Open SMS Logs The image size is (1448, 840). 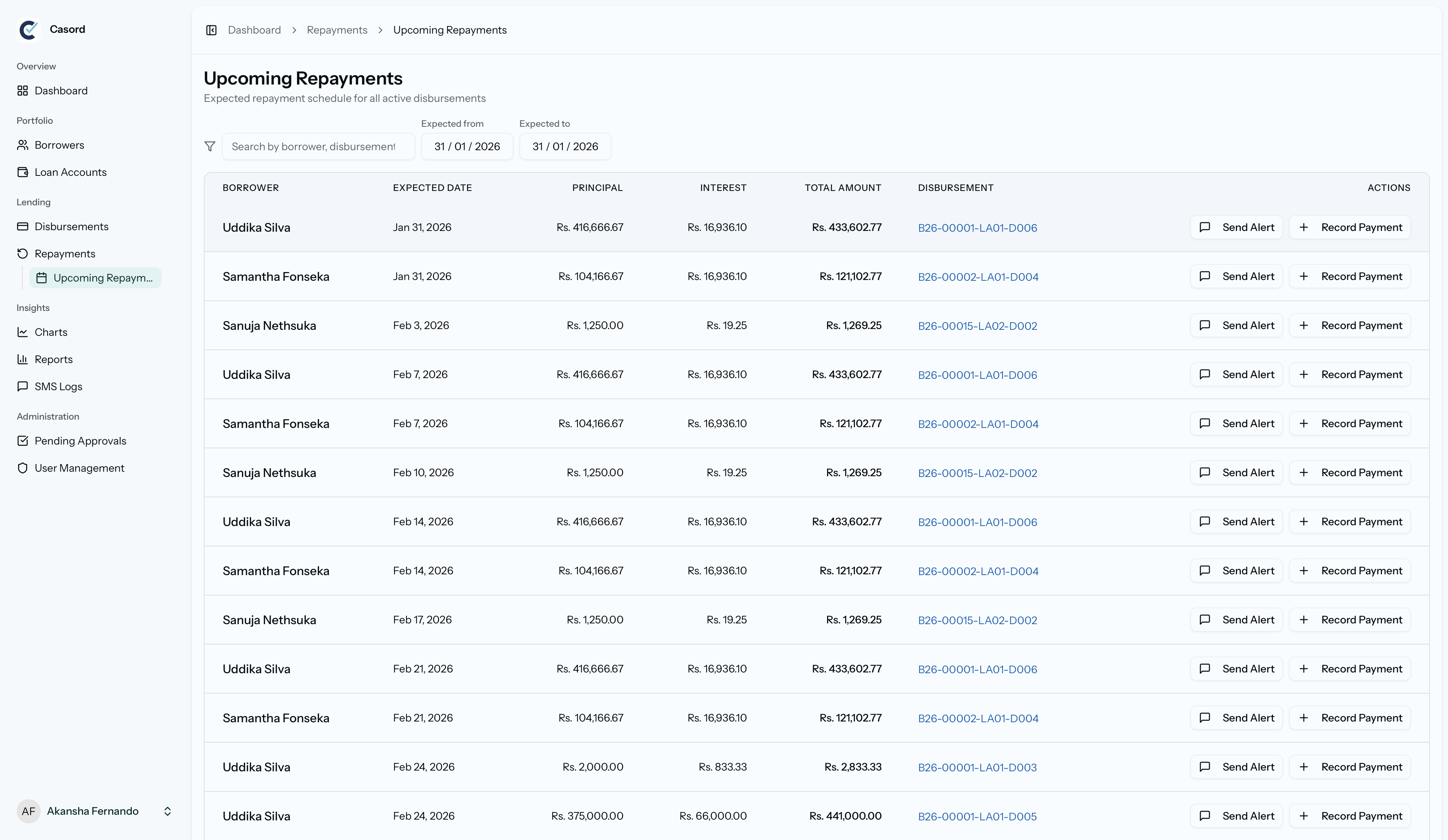(58, 387)
